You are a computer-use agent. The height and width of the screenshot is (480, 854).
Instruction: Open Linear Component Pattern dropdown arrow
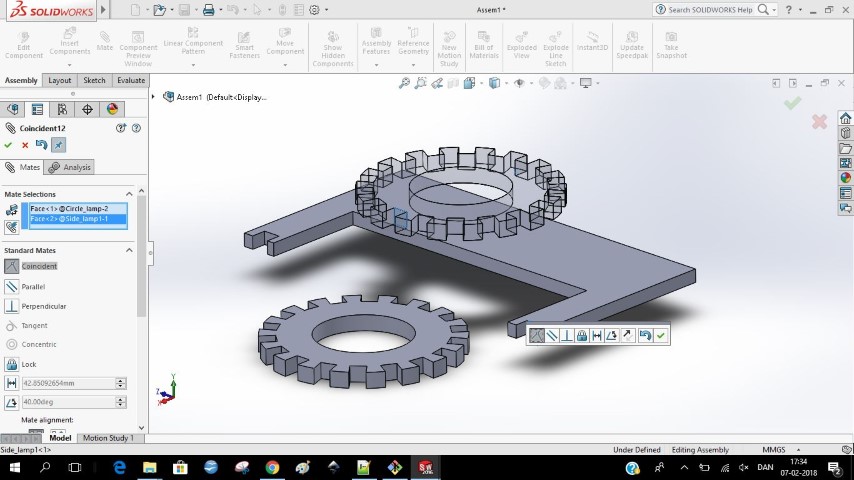click(x=193, y=65)
